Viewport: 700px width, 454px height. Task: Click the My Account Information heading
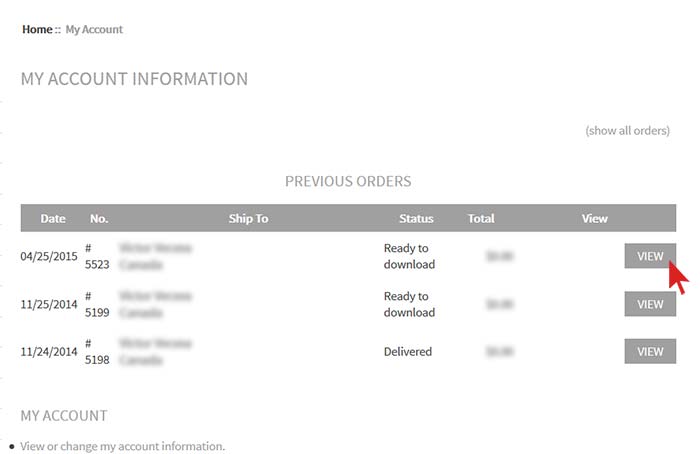click(x=134, y=79)
